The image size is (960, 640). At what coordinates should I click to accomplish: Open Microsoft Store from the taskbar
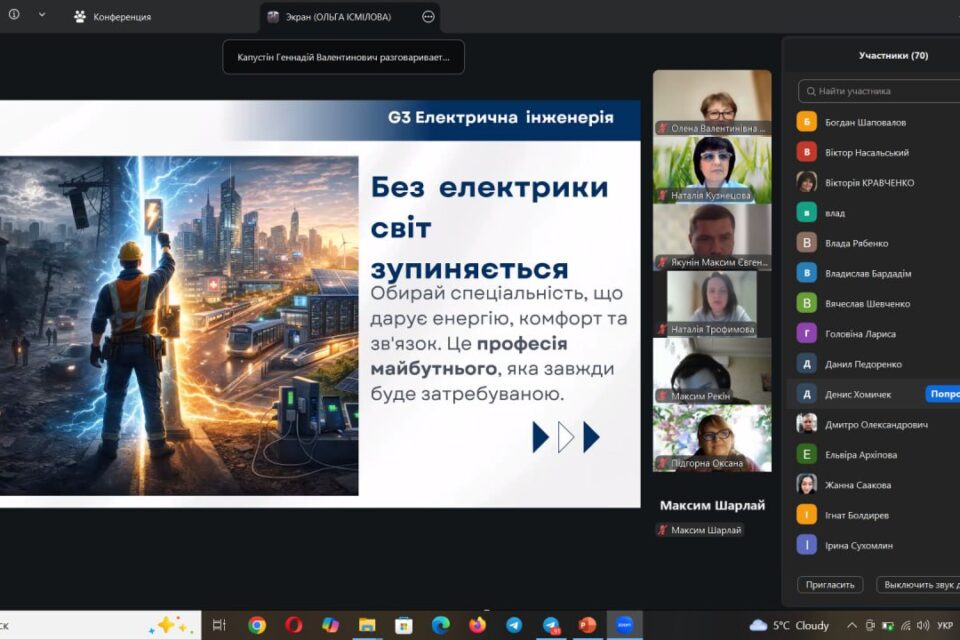click(x=404, y=625)
